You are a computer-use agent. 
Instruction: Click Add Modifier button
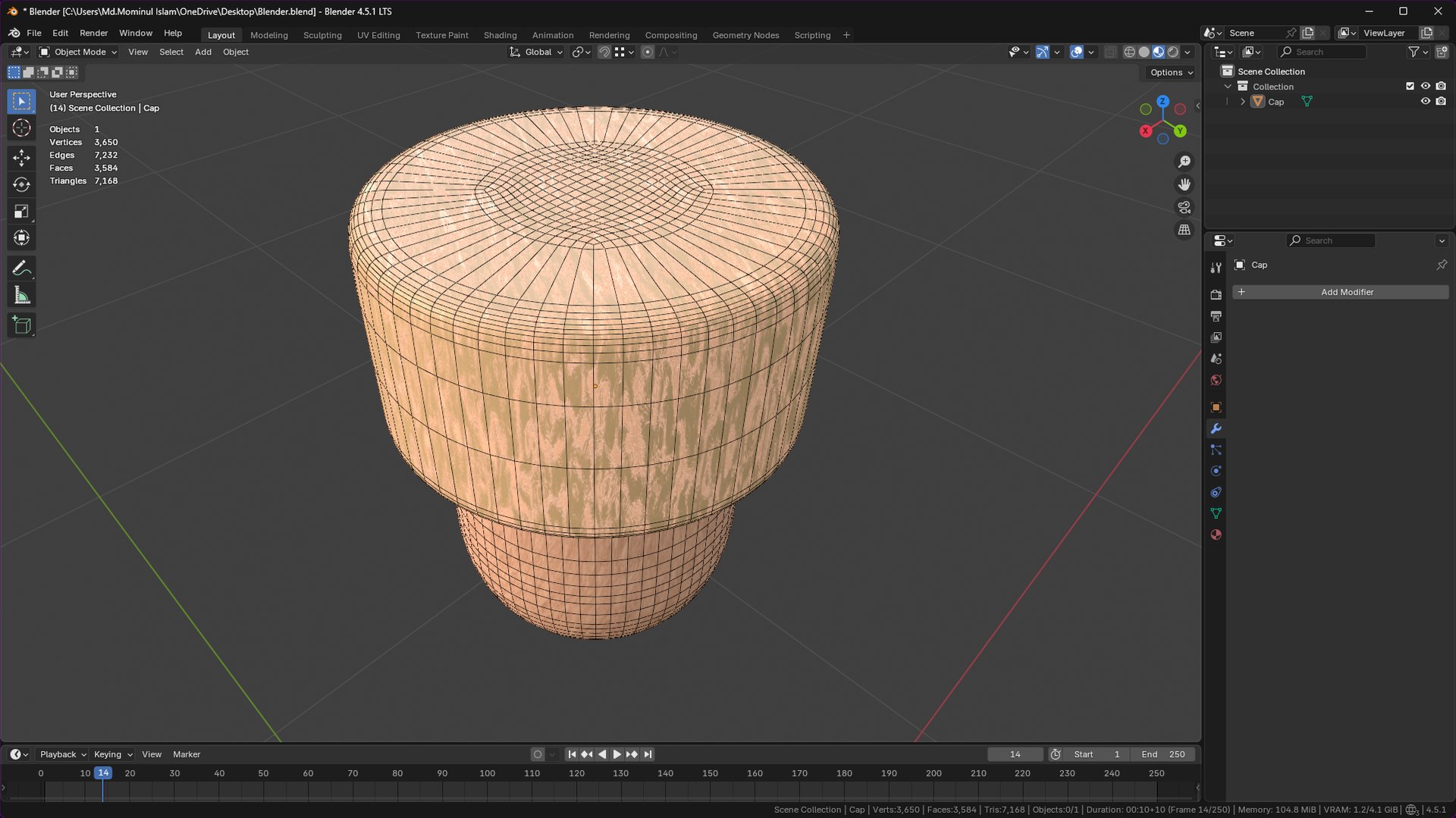point(1340,292)
